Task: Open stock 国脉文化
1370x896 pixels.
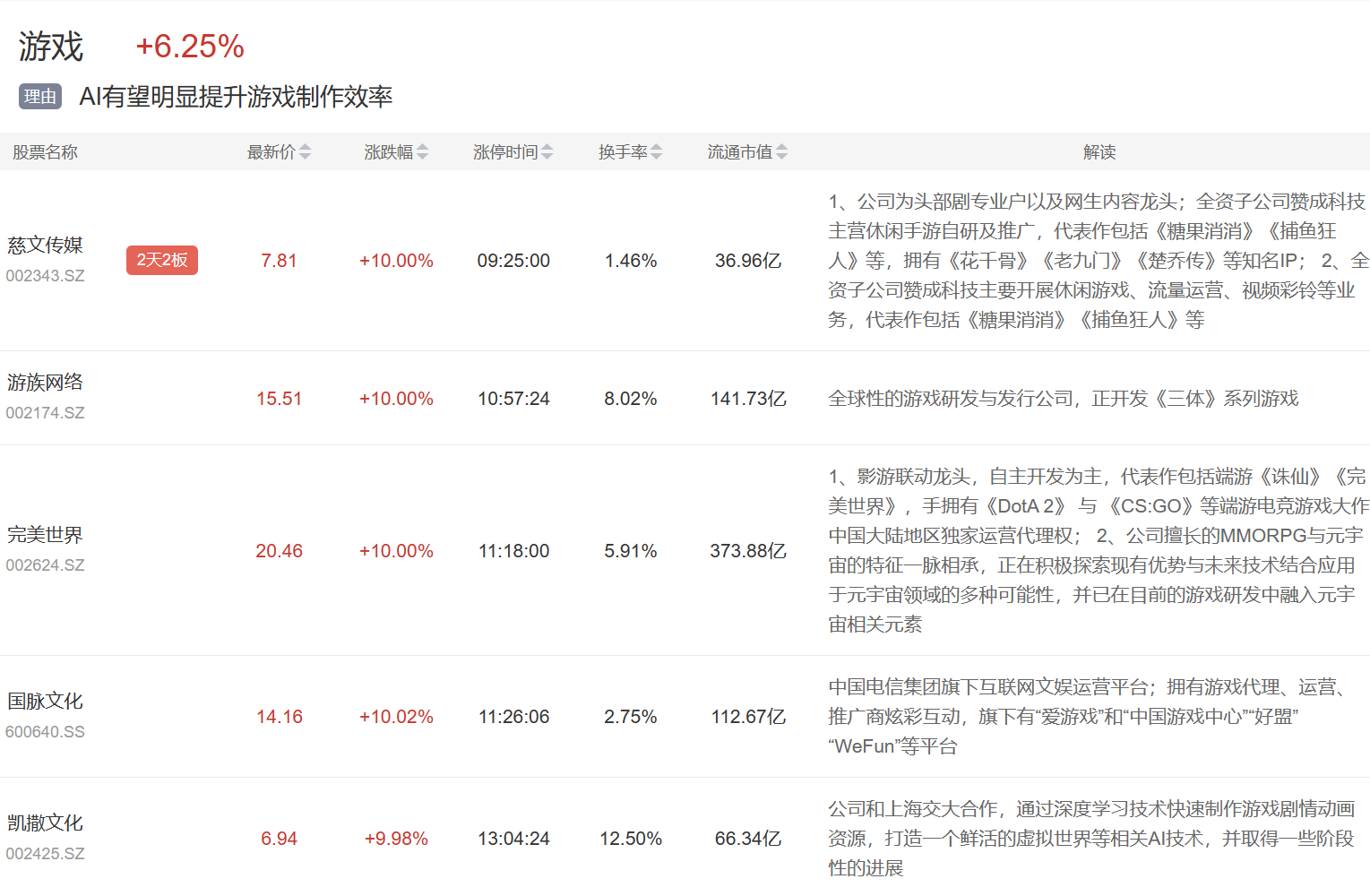Action: [x=45, y=702]
